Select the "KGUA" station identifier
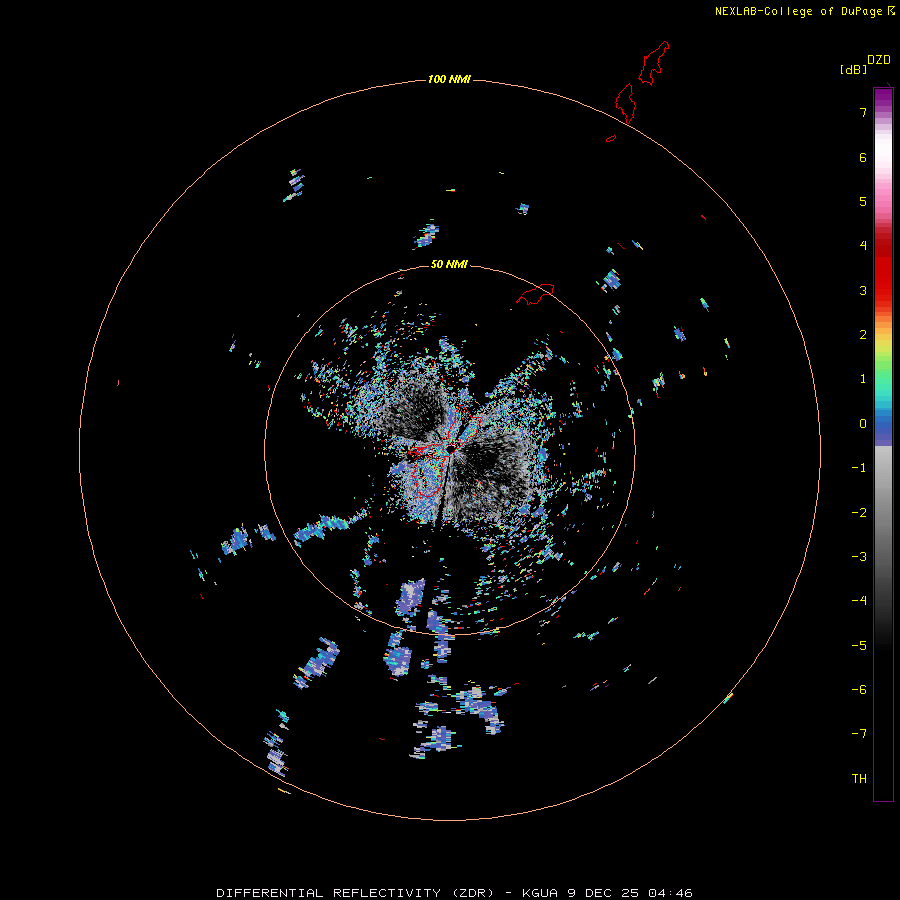Image resolution: width=900 pixels, height=900 pixels. click(540, 893)
